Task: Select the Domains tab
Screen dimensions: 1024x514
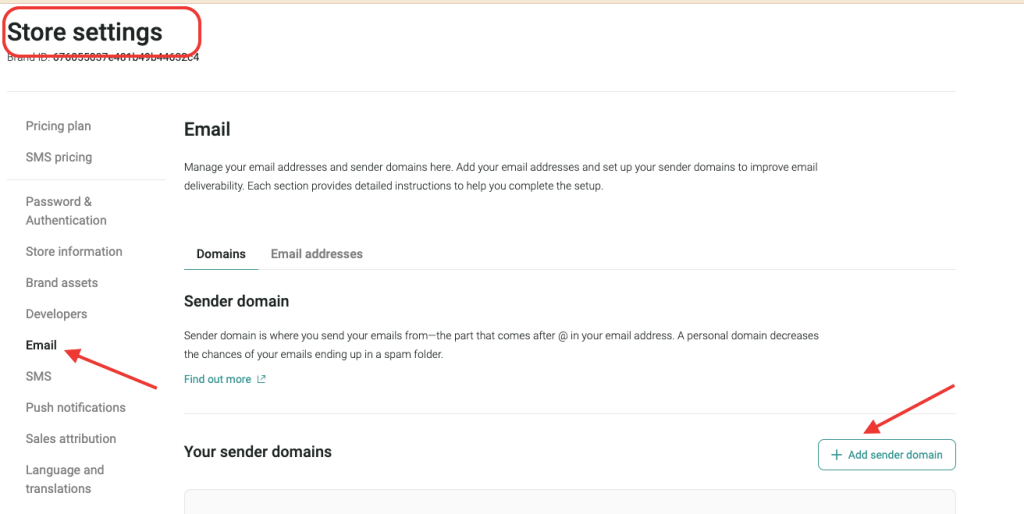Action: coord(221,254)
